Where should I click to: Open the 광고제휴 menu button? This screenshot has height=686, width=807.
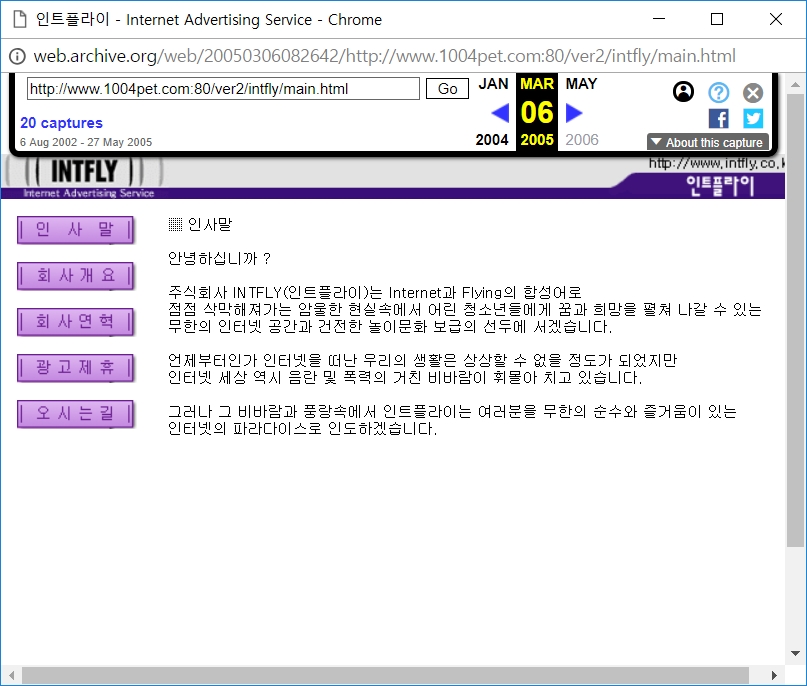tap(76, 367)
